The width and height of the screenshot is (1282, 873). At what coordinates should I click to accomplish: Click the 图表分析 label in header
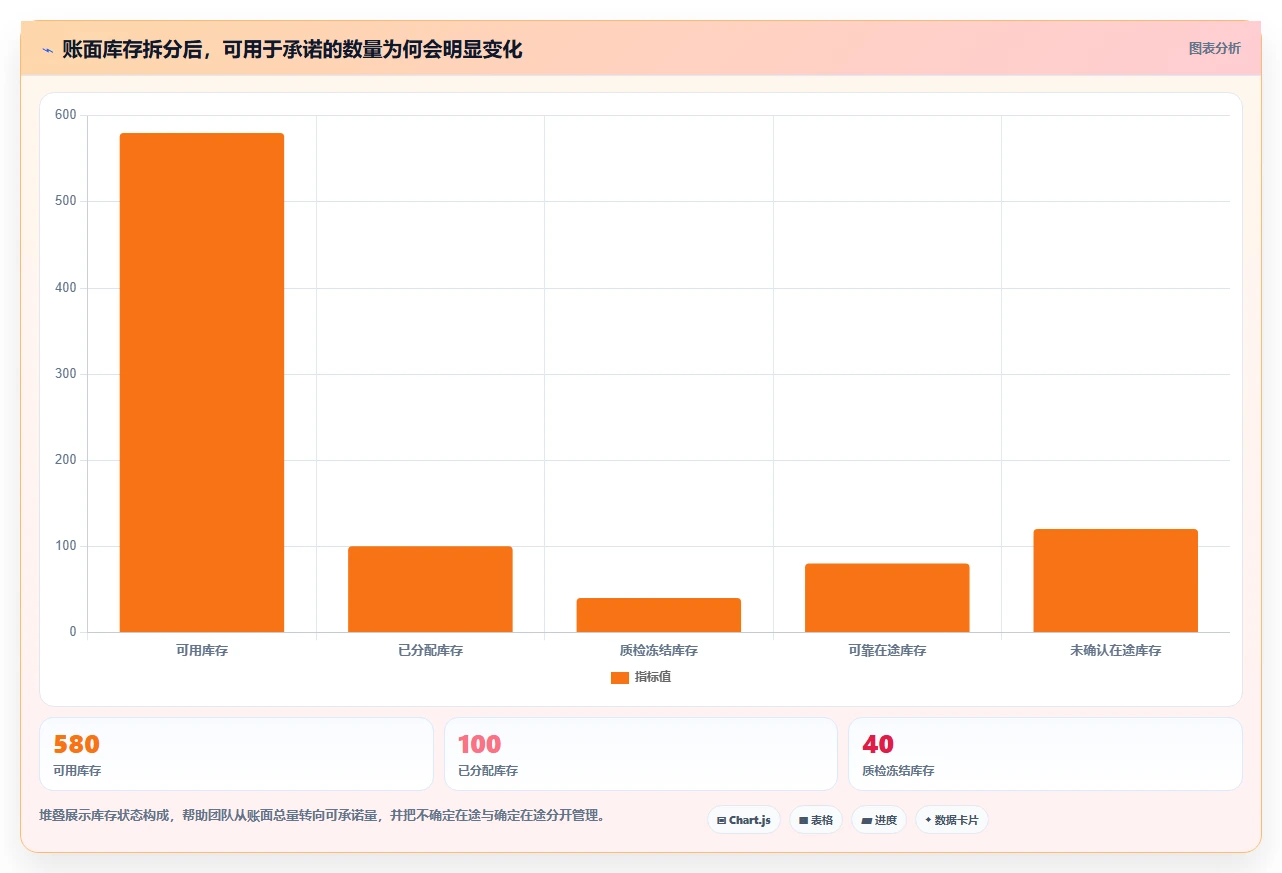[x=1214, y=48]
